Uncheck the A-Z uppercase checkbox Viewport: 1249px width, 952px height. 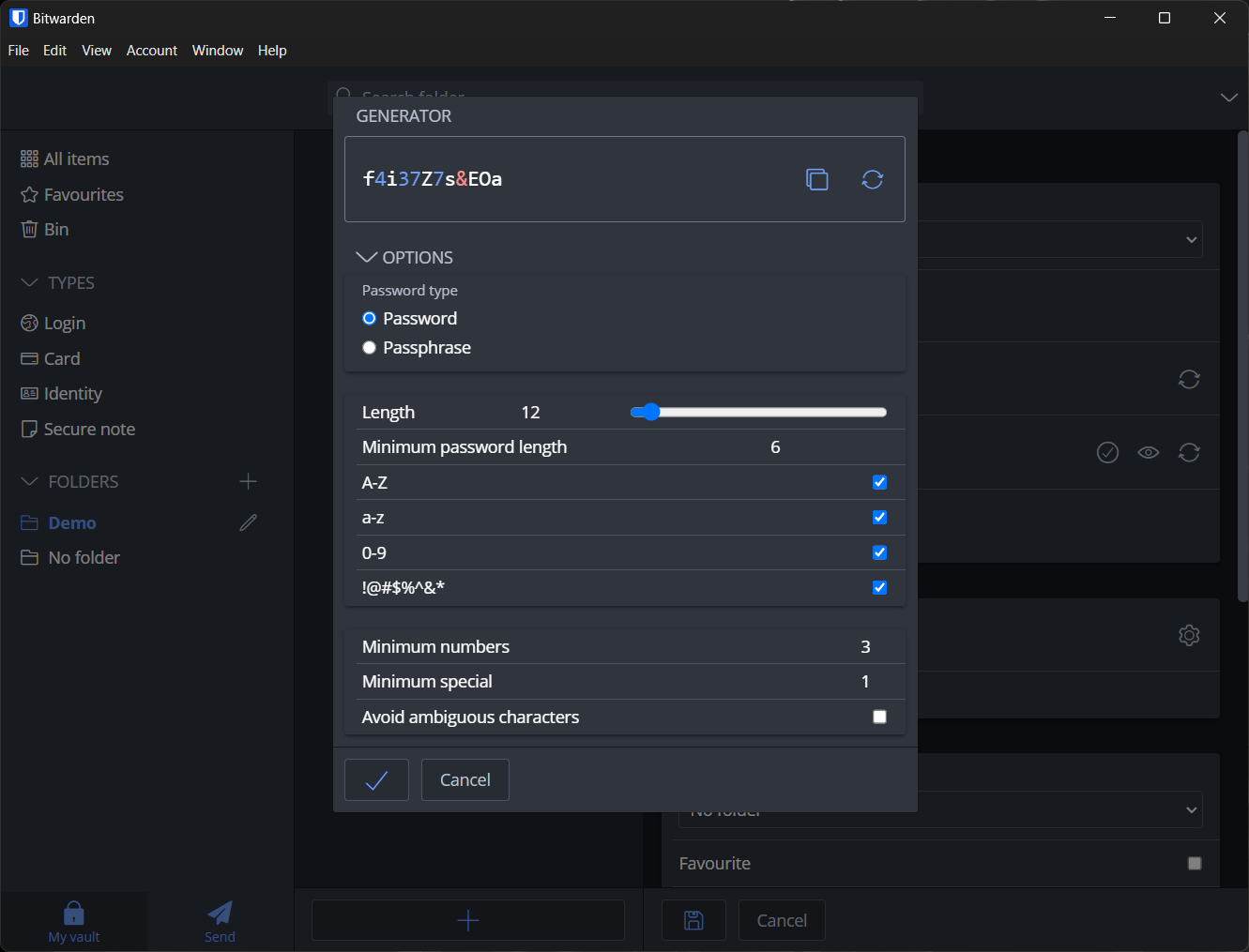tap(879, 482)
